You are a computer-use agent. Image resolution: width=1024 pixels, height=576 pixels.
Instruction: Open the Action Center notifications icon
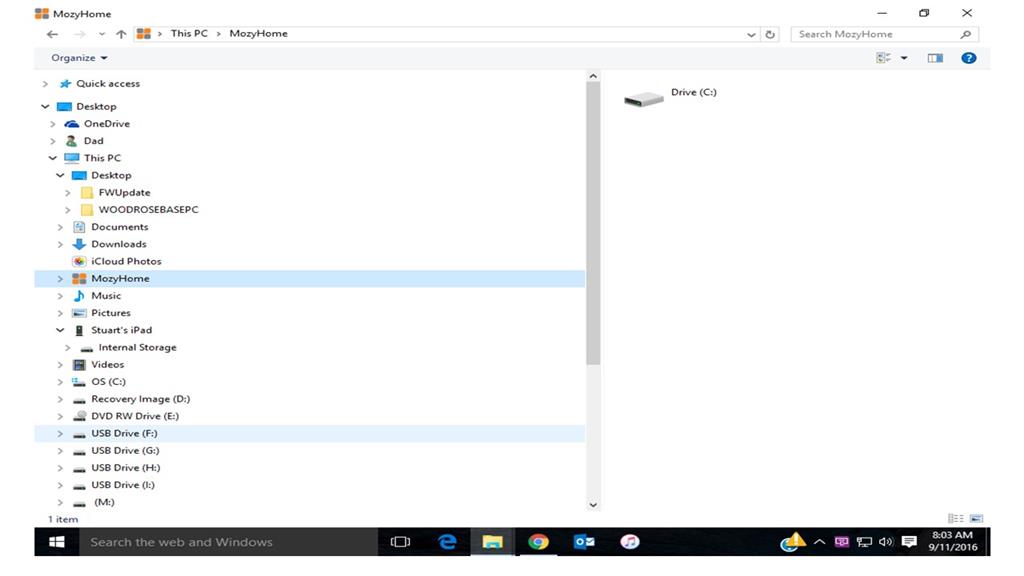pos(908,542)
